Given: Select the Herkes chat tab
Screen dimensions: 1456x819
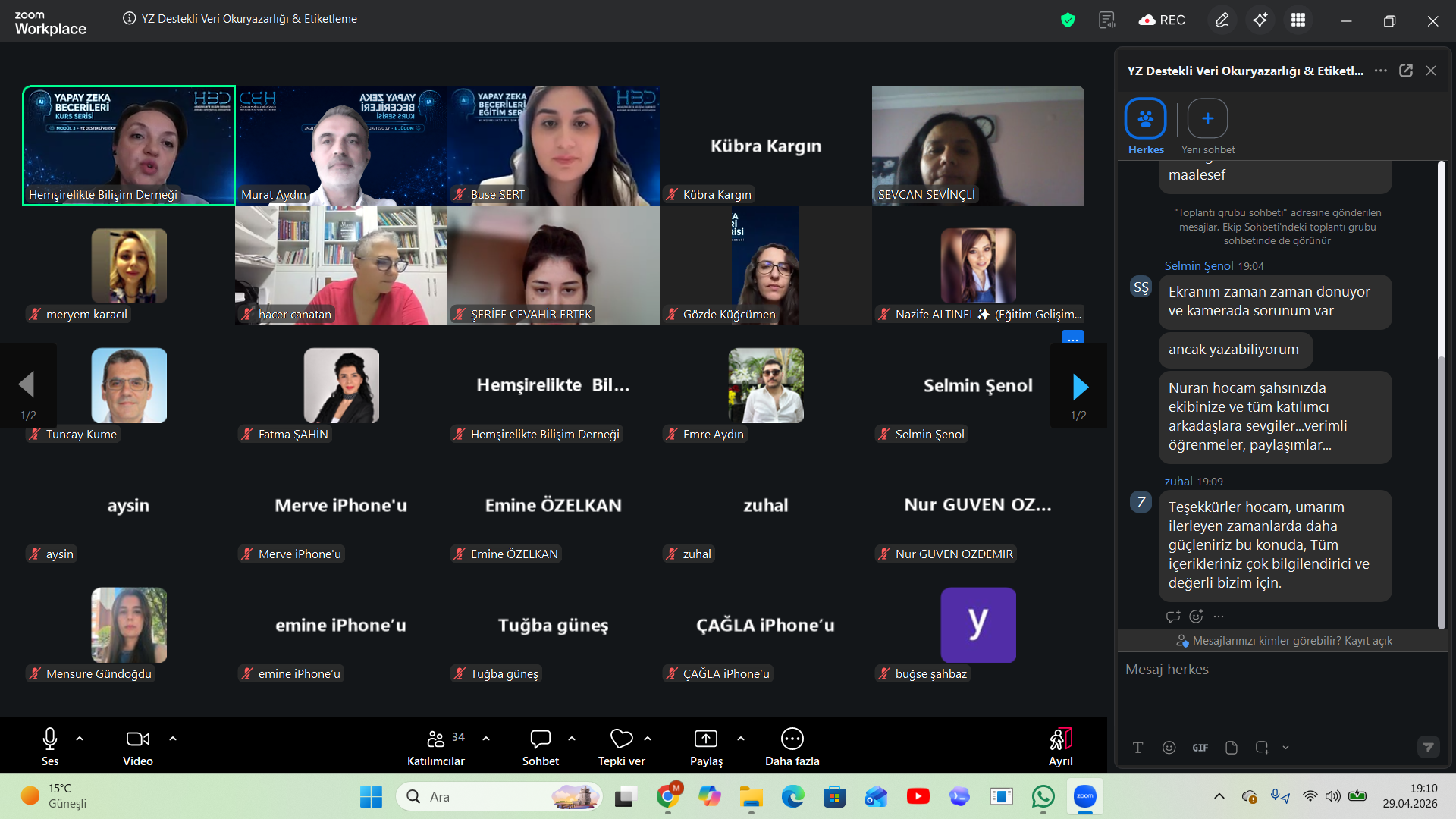Looking at the screenshot, I should 1145,127.
